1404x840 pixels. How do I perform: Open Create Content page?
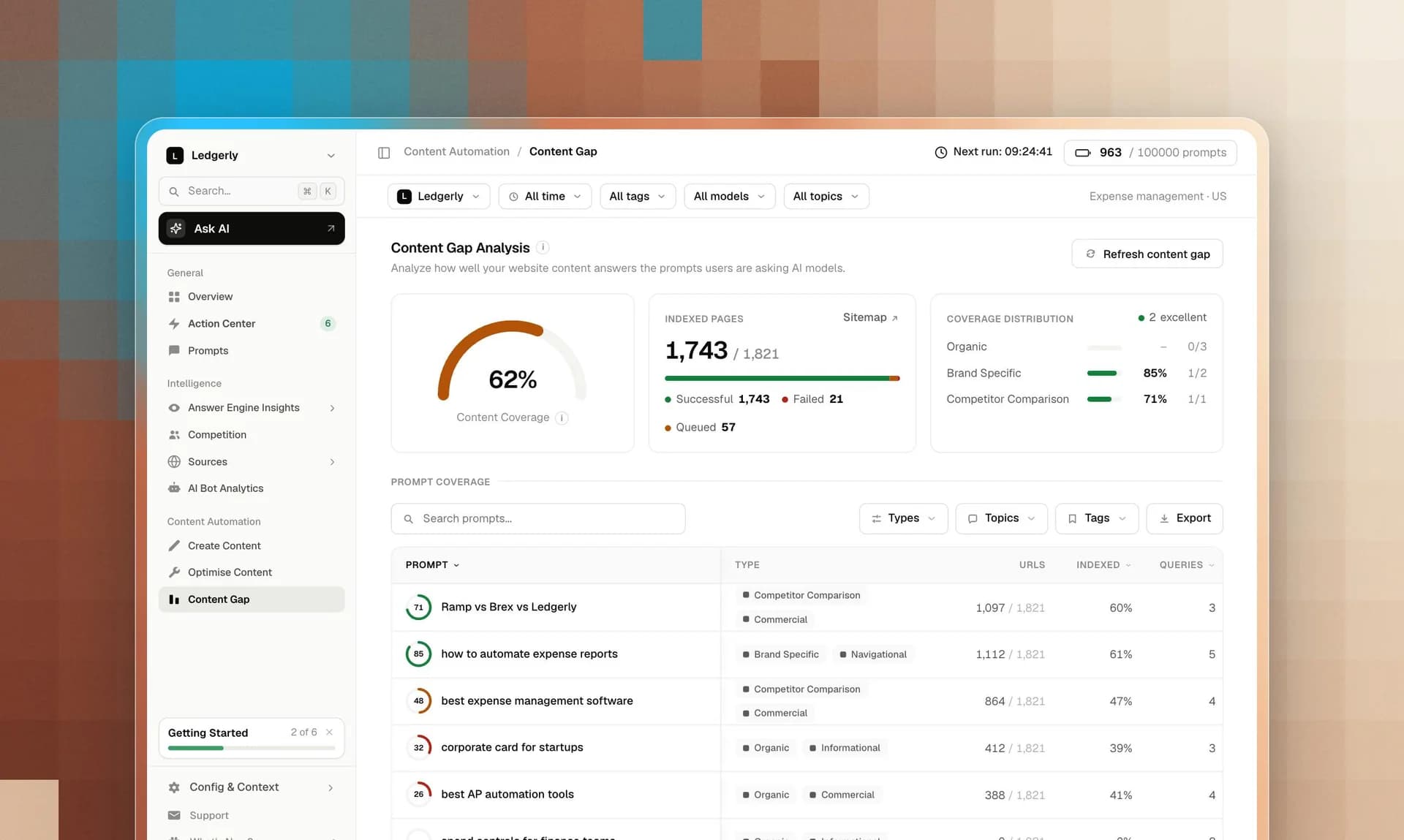[x=252, y=546]
